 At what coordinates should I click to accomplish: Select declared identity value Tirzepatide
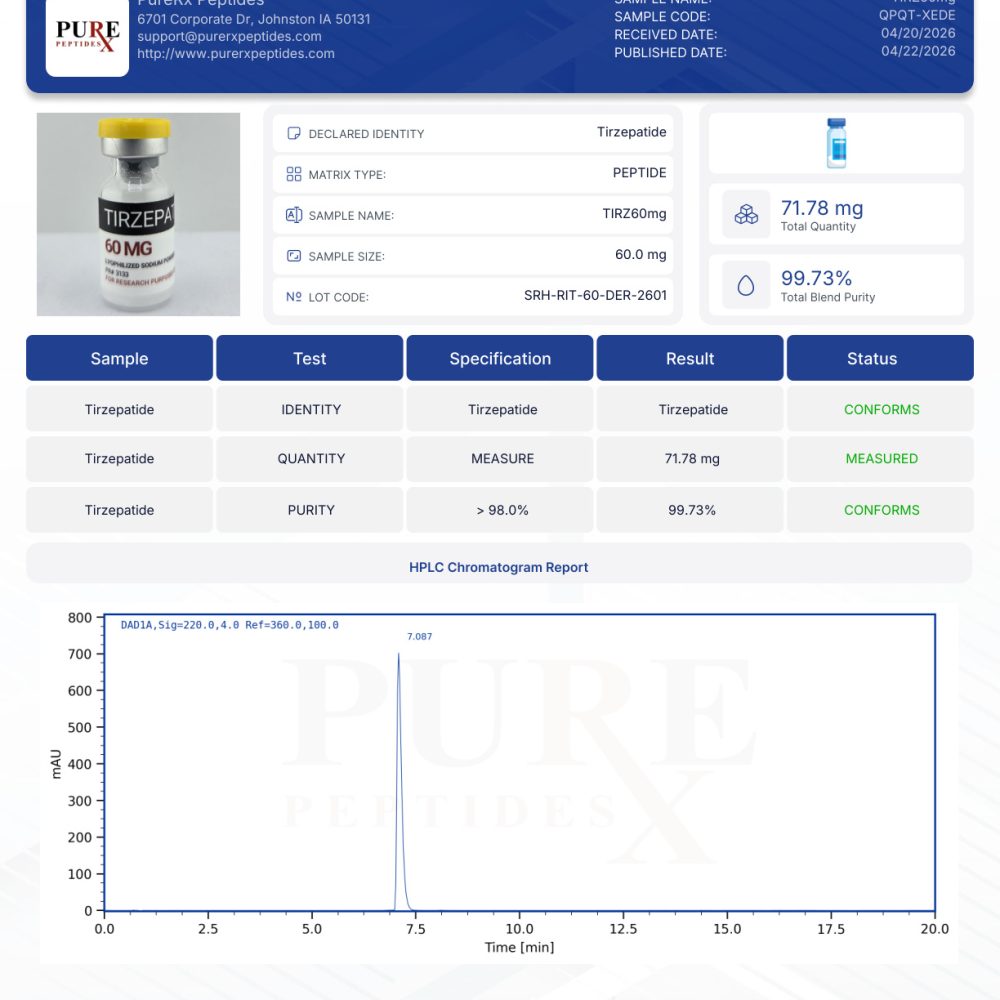pos(631,132)
